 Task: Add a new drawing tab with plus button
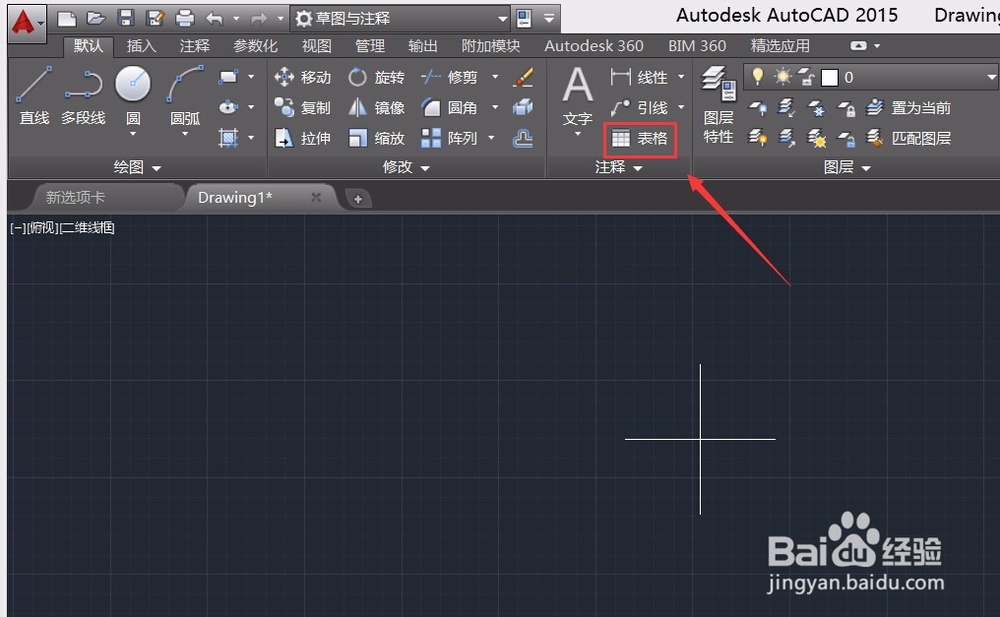(358, 199)
